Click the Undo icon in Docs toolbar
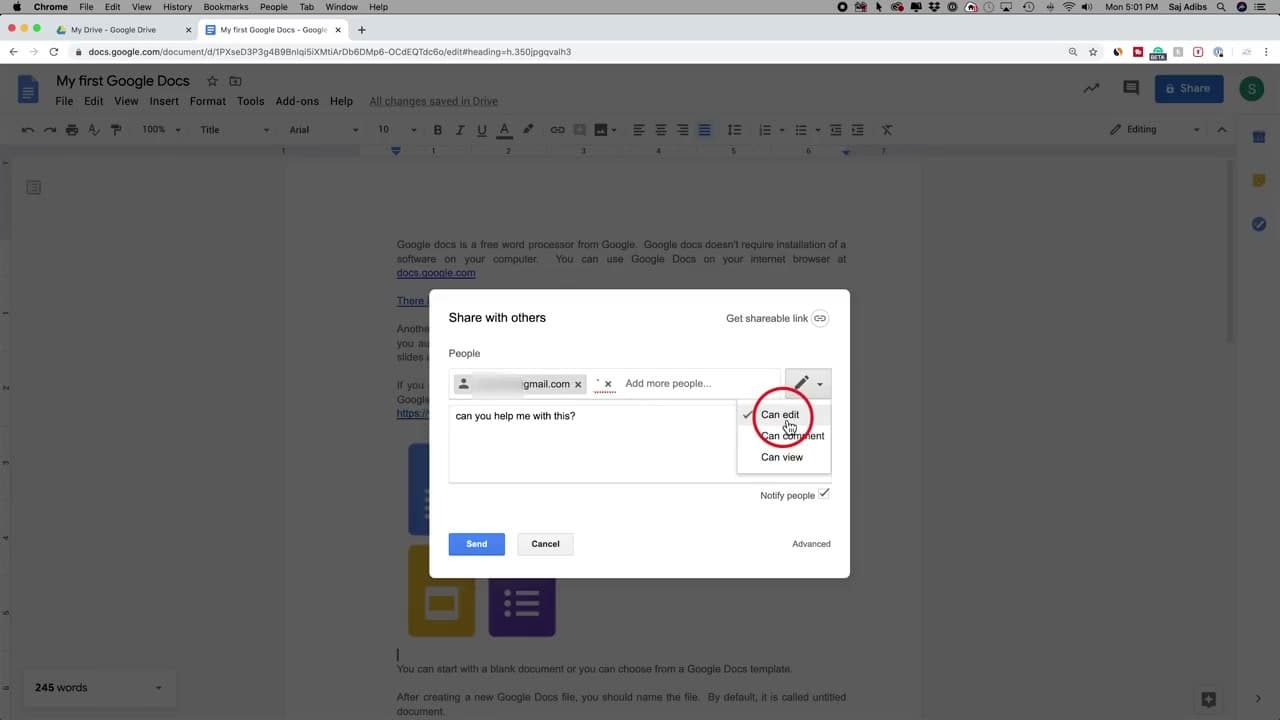The height and width of the screenshot is (720, 1280). (27, 130)
